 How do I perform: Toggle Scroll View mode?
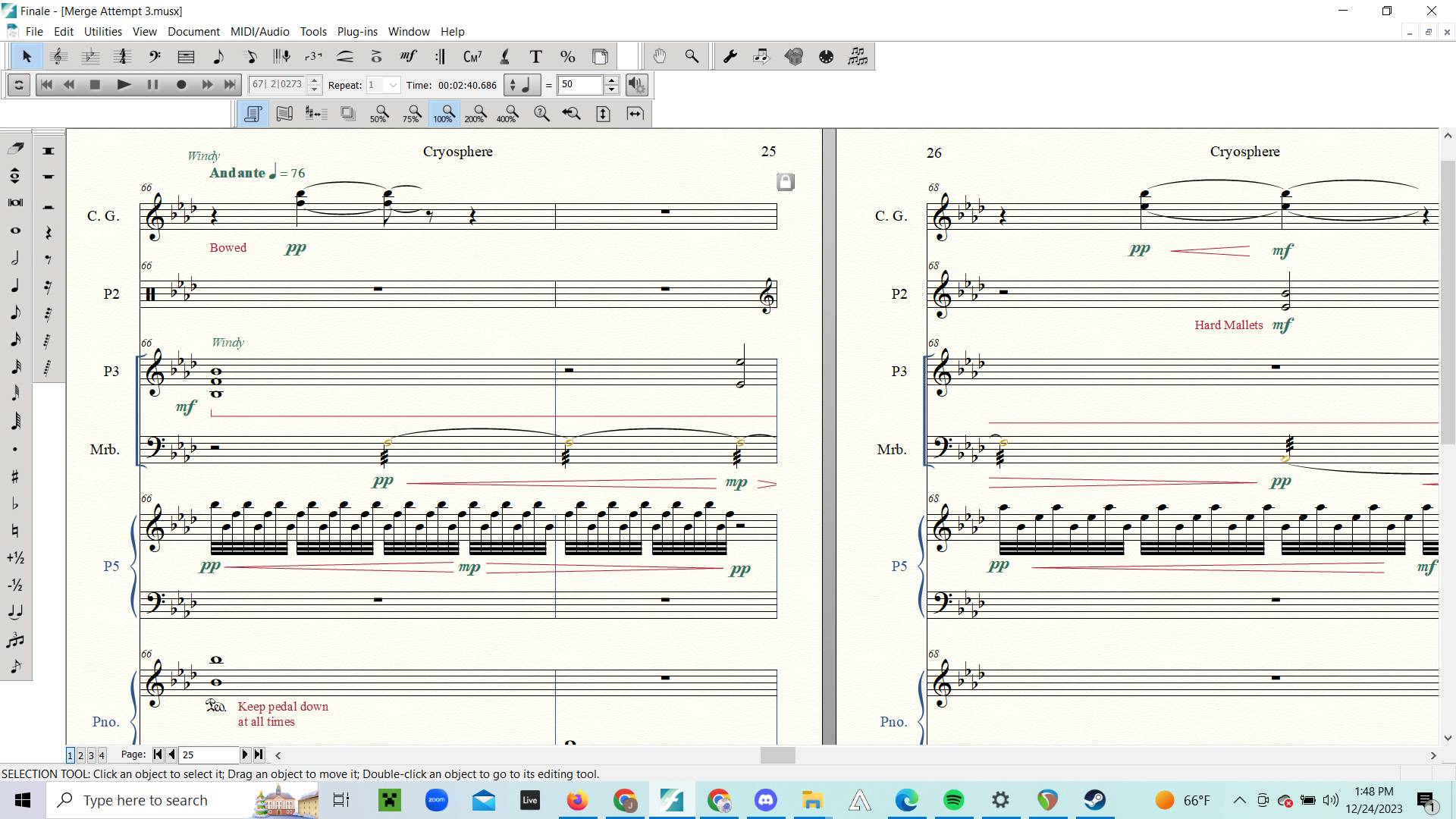pyautogui.click(x=284, y=114)
